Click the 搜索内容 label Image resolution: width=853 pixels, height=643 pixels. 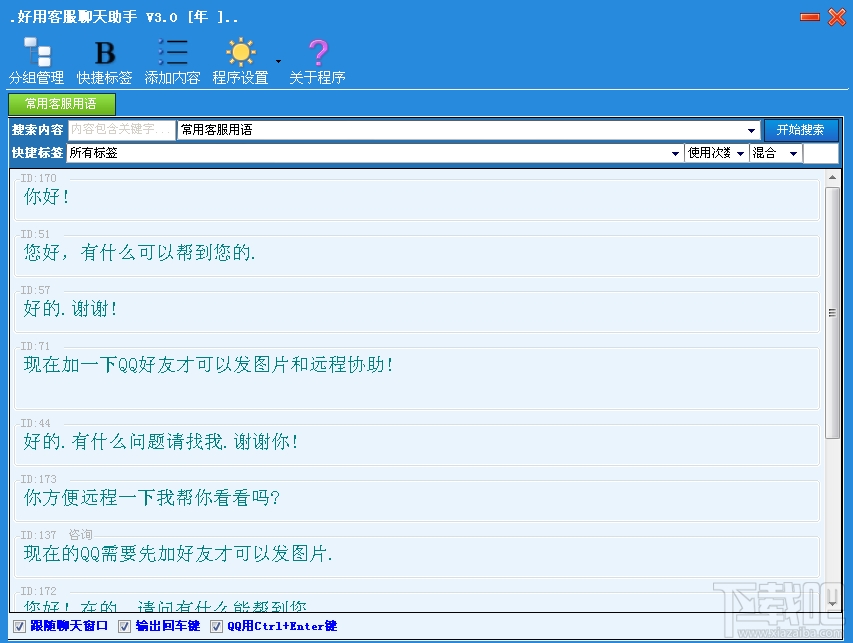click(x=38, y=130)
